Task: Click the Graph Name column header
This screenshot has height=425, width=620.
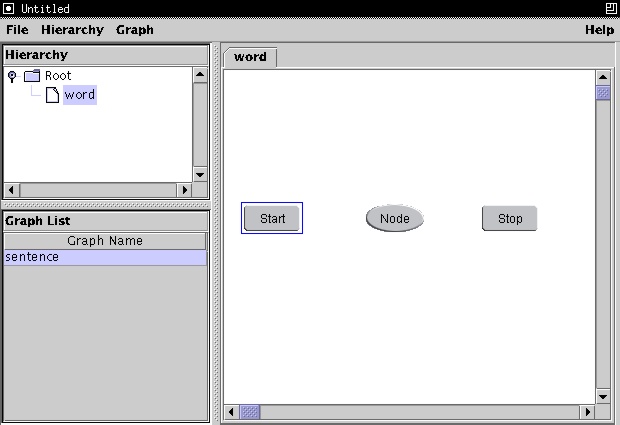Action: [x=105, y=241]
